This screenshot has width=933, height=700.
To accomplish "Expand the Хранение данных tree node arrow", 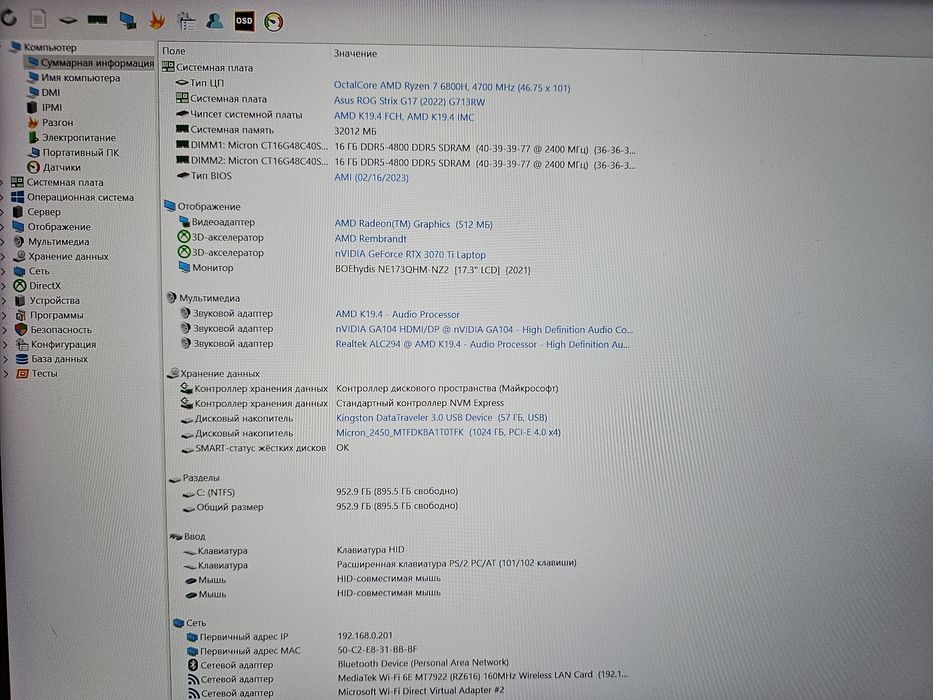I will click(x=4, y=257).
